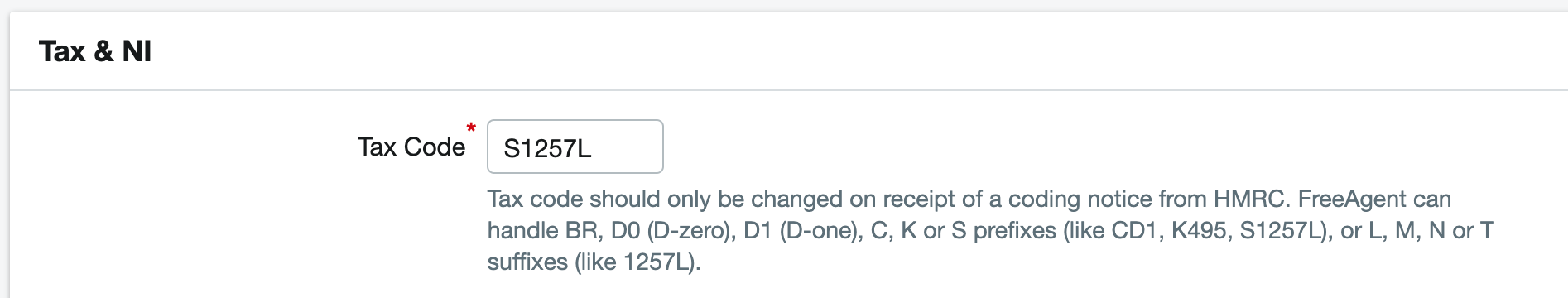The width and height of the screenshot is (1568, 298).
Task: Click the Tax & NI section heading
Action: pos(95,51)
